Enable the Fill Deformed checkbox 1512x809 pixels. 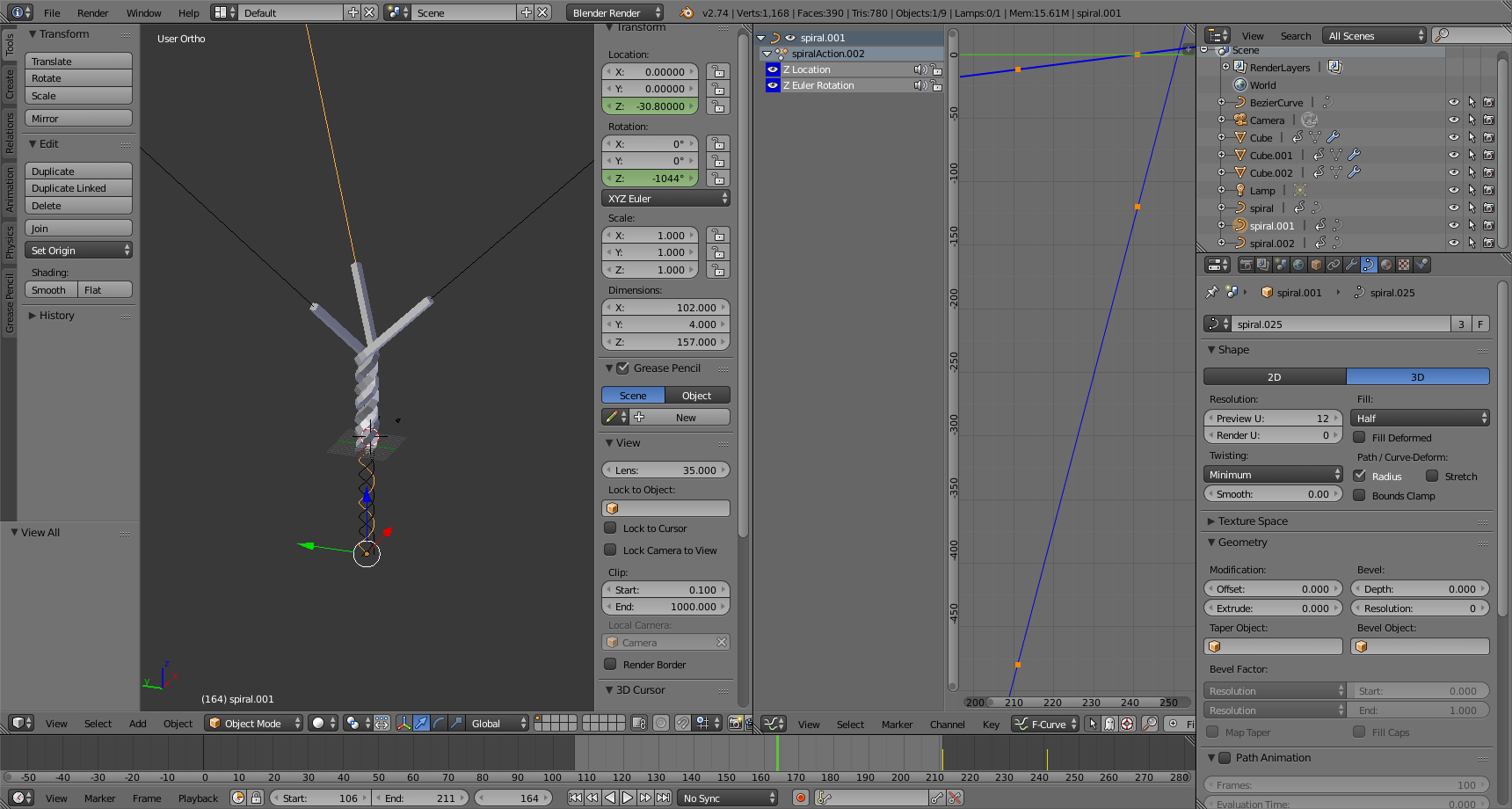click(x=1359, y=437)
